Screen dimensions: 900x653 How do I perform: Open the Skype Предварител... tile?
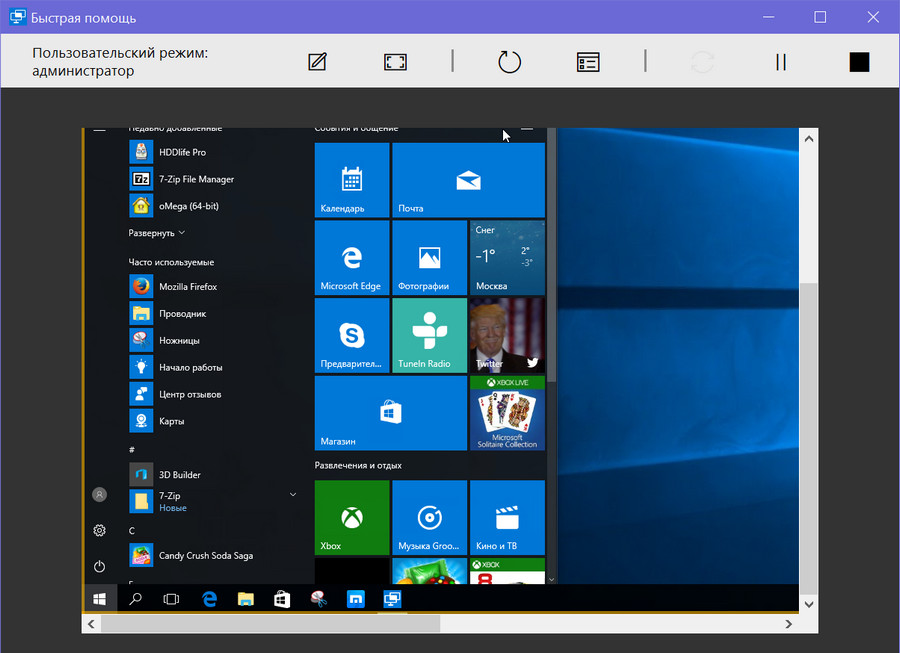[352, 335]
